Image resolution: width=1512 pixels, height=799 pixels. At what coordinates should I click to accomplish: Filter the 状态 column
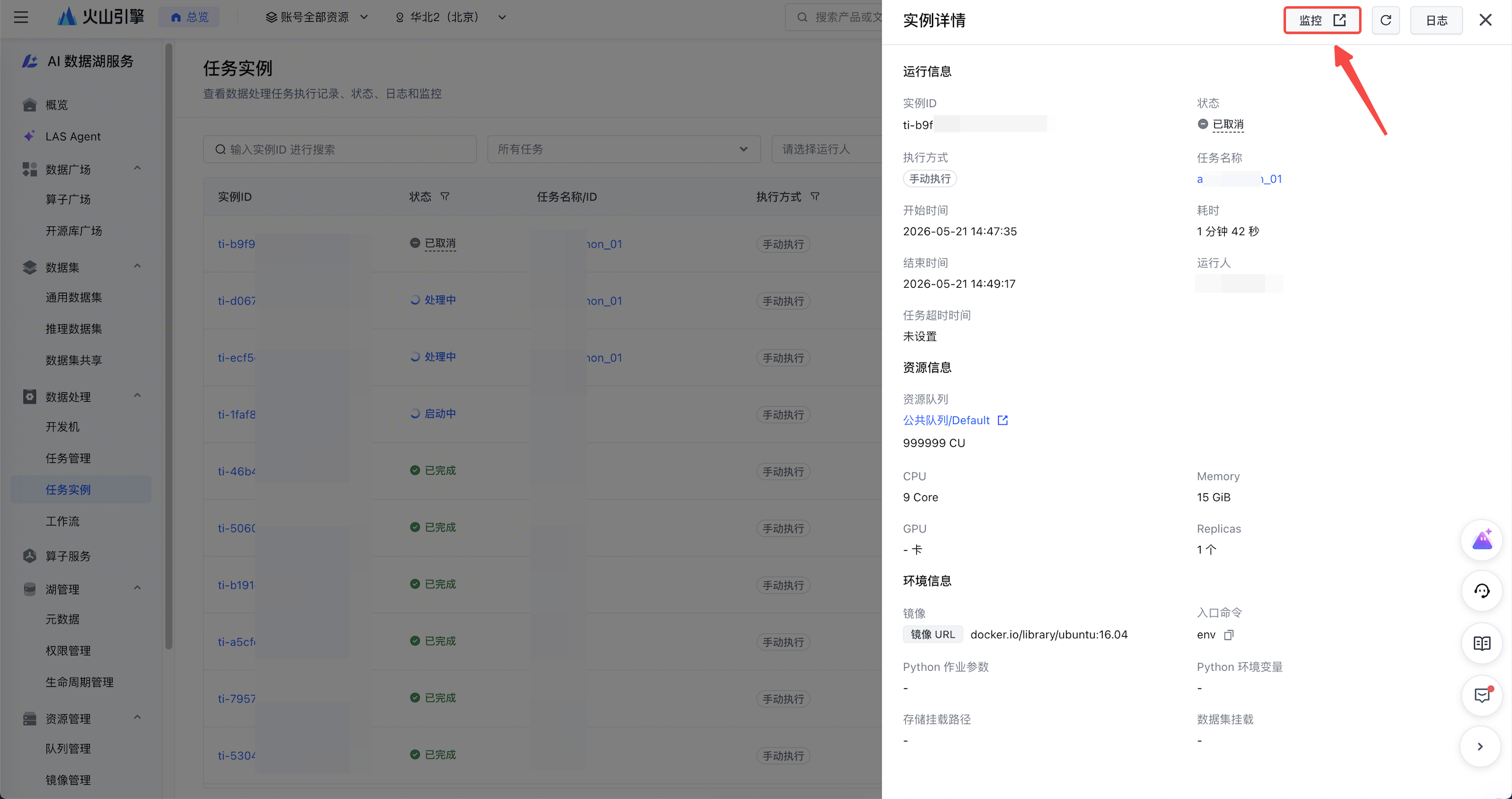[x=445, y=196]
